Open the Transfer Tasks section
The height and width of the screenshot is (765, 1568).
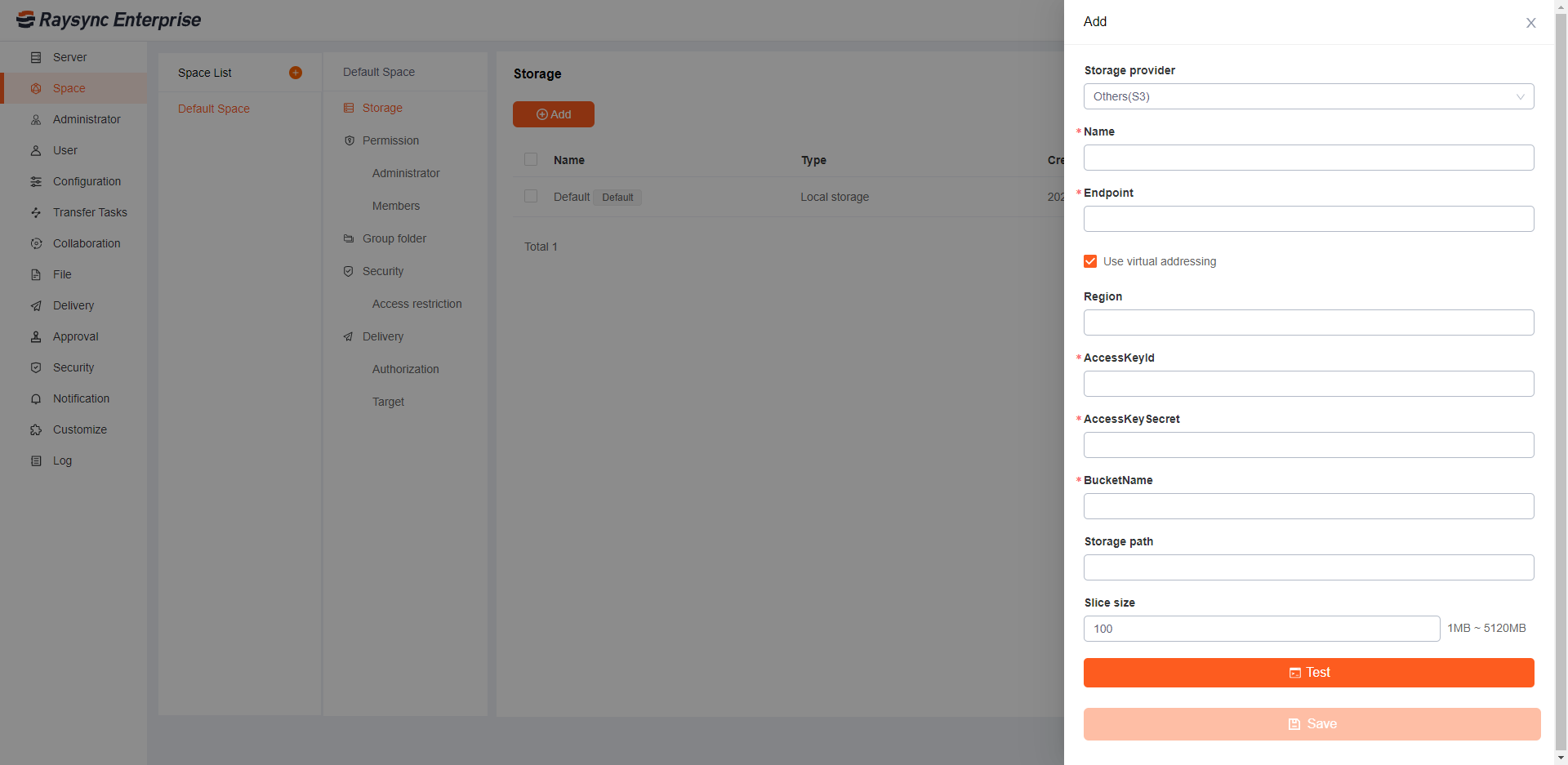90,212
